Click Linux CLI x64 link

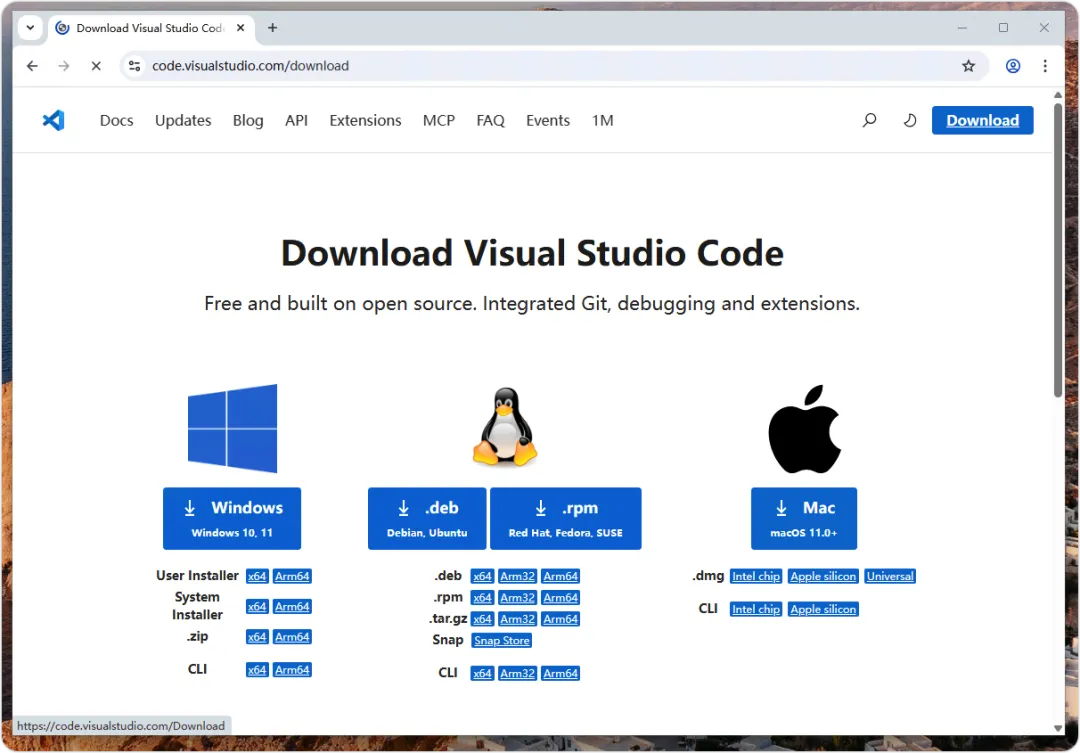[482, 674]
